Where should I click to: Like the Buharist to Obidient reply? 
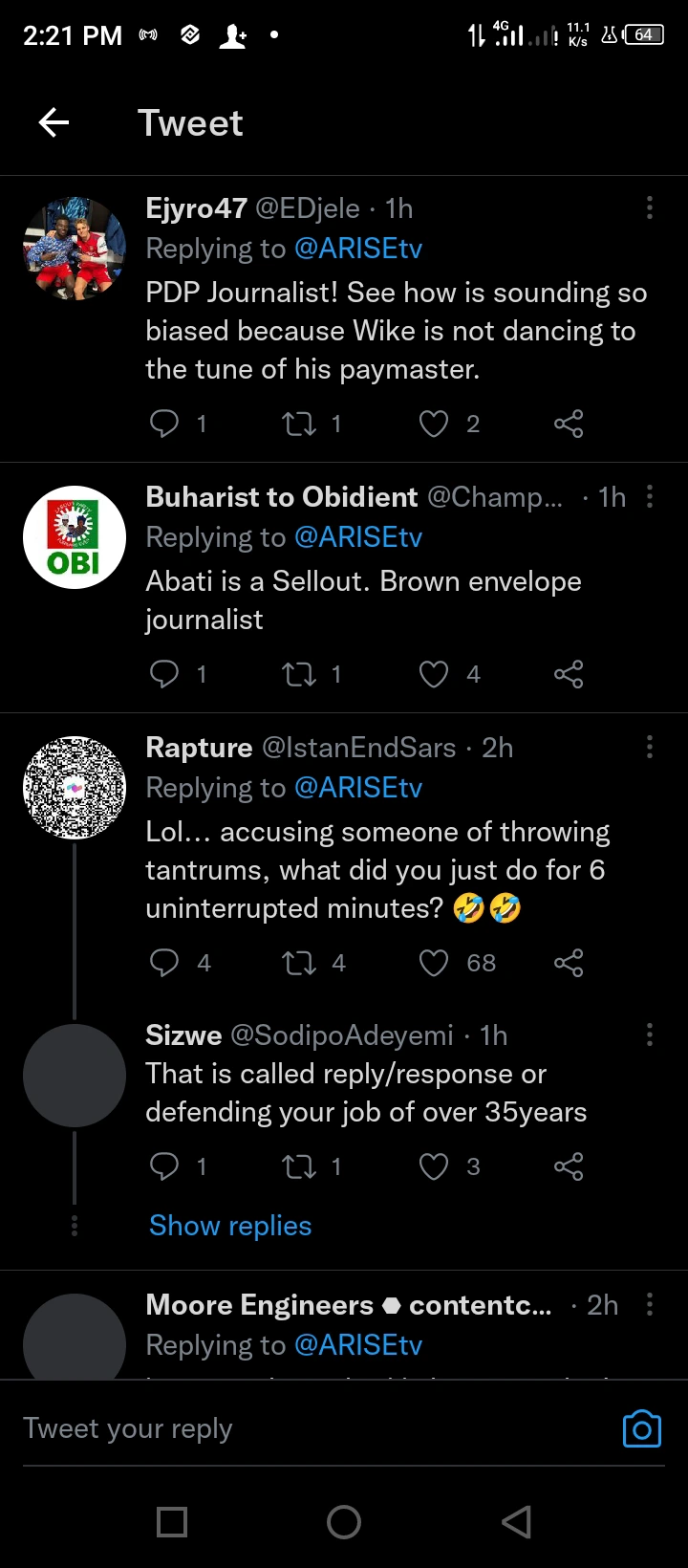click(x=434, y=674)
